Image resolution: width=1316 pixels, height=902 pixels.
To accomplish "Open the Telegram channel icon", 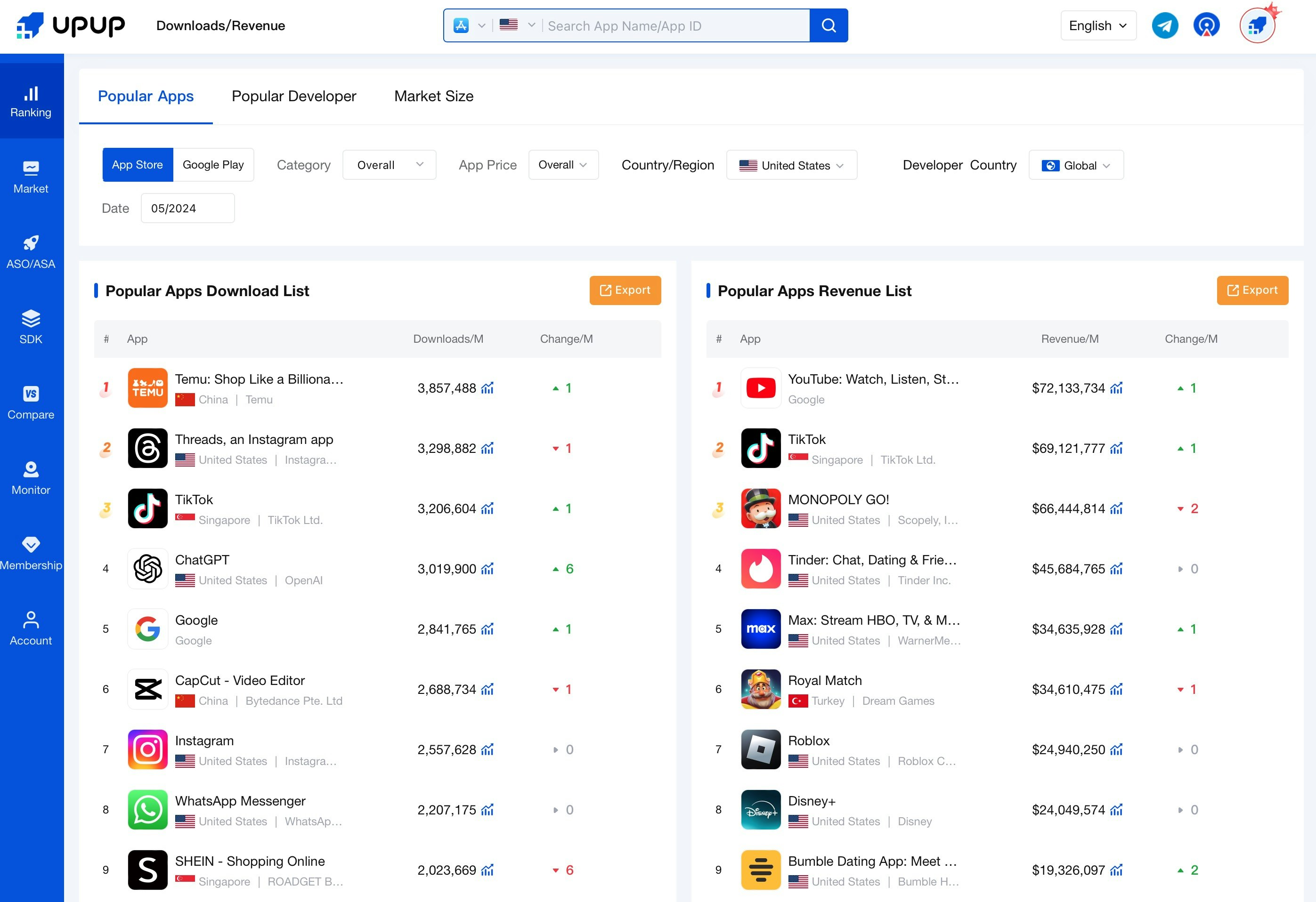I will [x=1165, y=25].
